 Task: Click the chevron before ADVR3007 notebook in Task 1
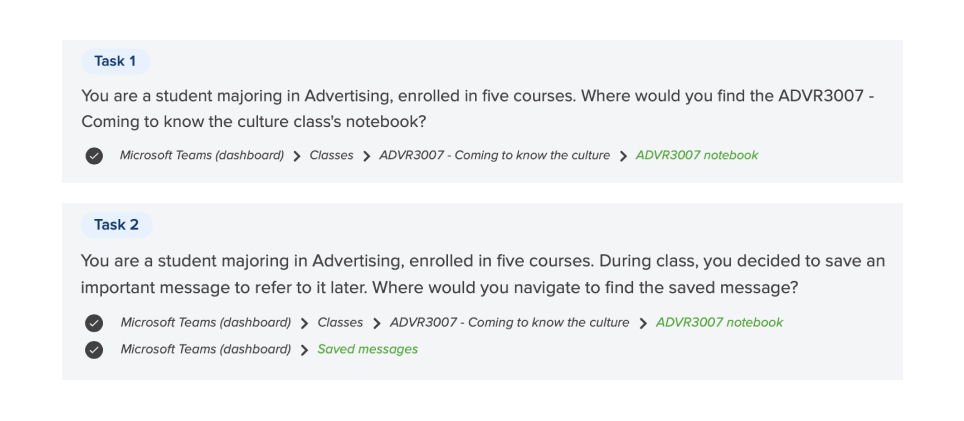(x=623, y=156)
